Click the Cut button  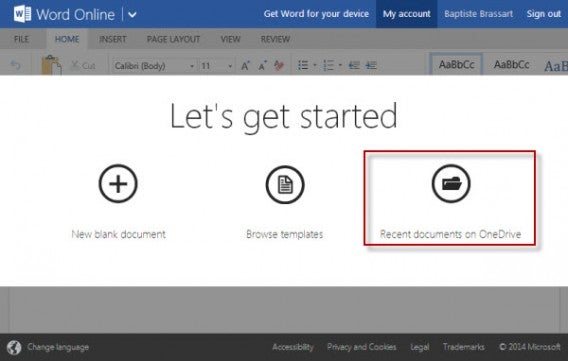coord(83,66)
